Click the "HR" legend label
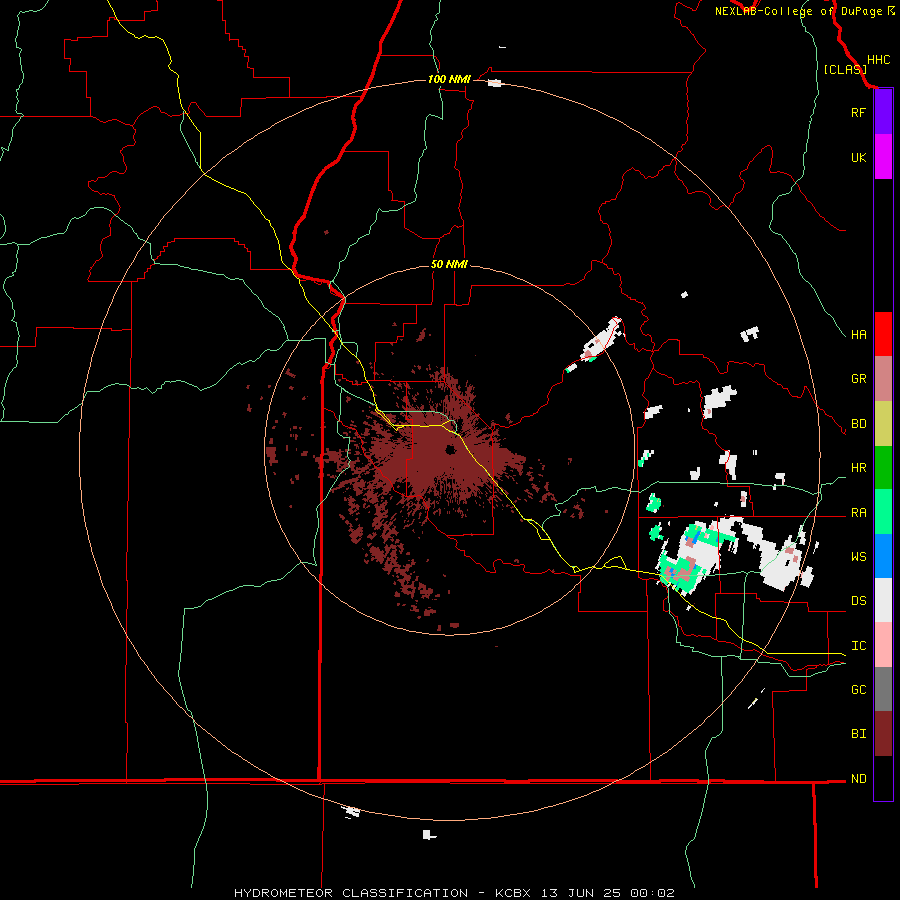900x900 pixels. 858,468
